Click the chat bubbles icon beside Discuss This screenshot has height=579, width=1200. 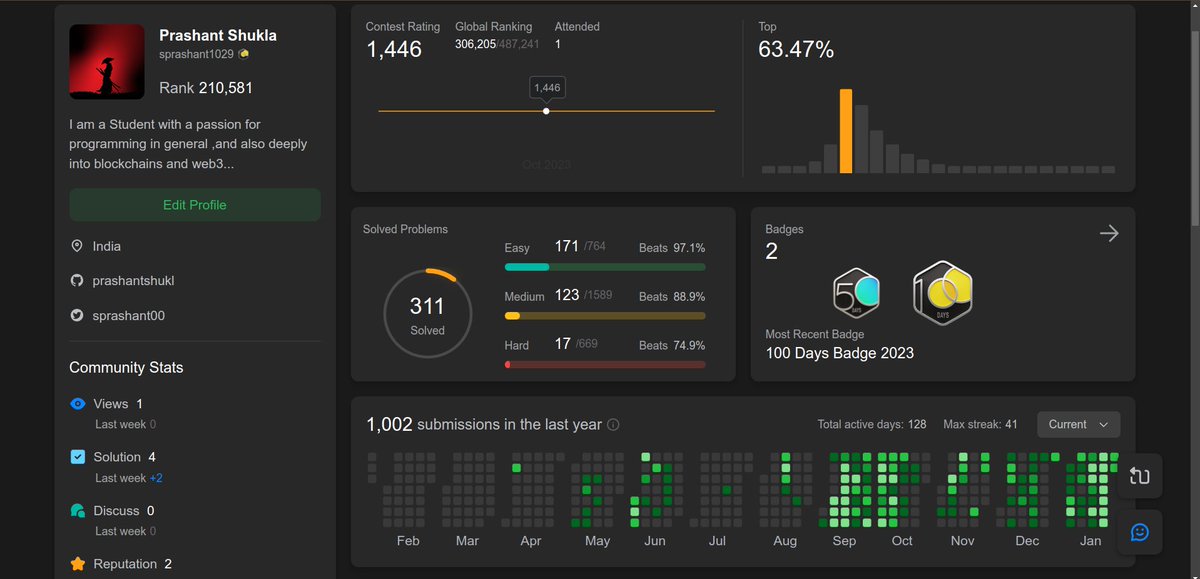click(x=78, y=511)
